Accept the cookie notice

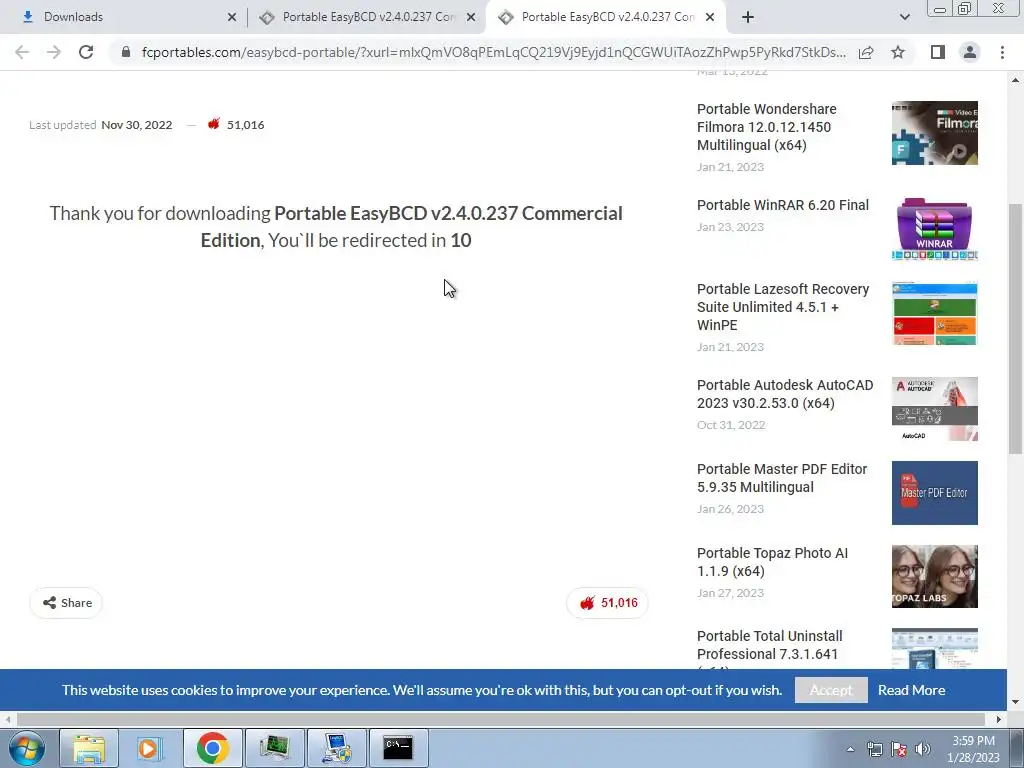[831, 690]
